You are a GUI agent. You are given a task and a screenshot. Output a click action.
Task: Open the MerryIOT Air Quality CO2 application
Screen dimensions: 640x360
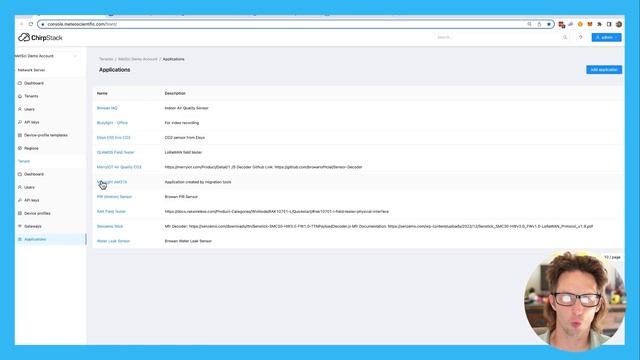point(119,167)
